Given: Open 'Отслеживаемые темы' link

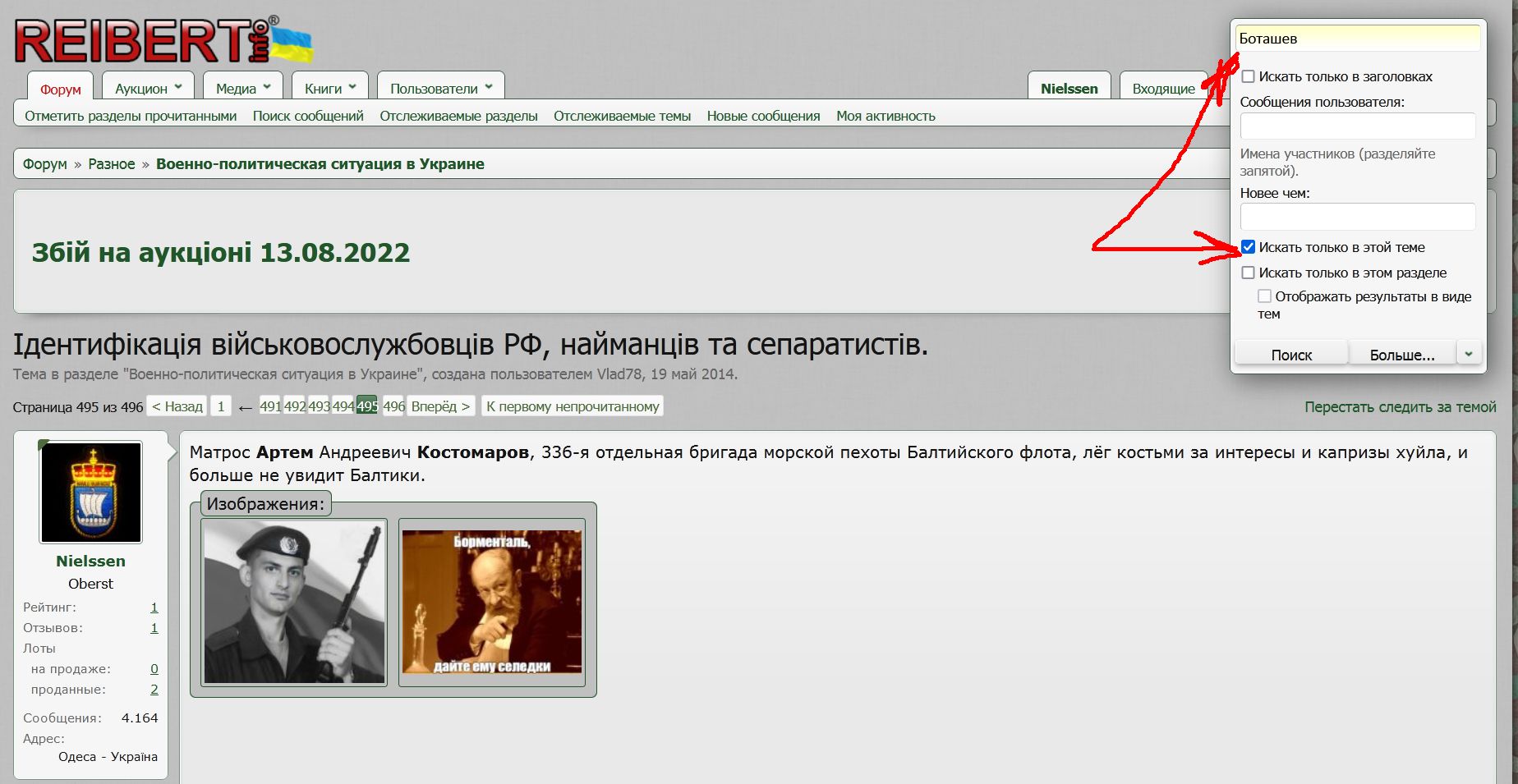Looking at the screenshot, I should 622,116.
